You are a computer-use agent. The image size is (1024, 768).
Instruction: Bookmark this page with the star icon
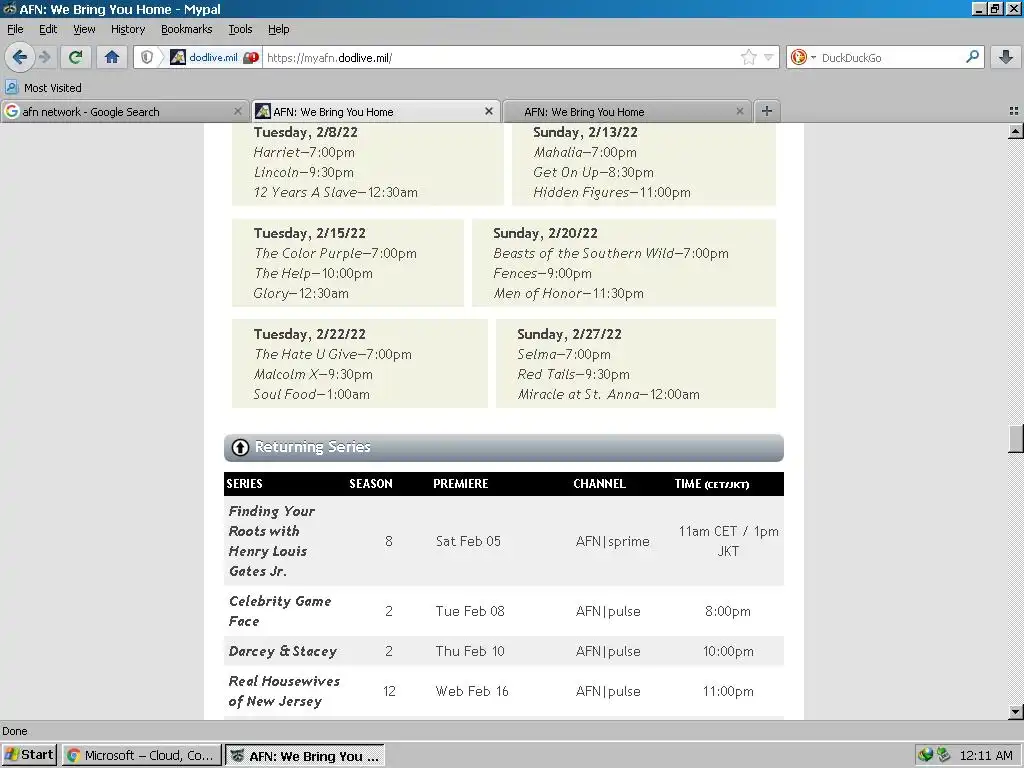click(x=748, y=57)
